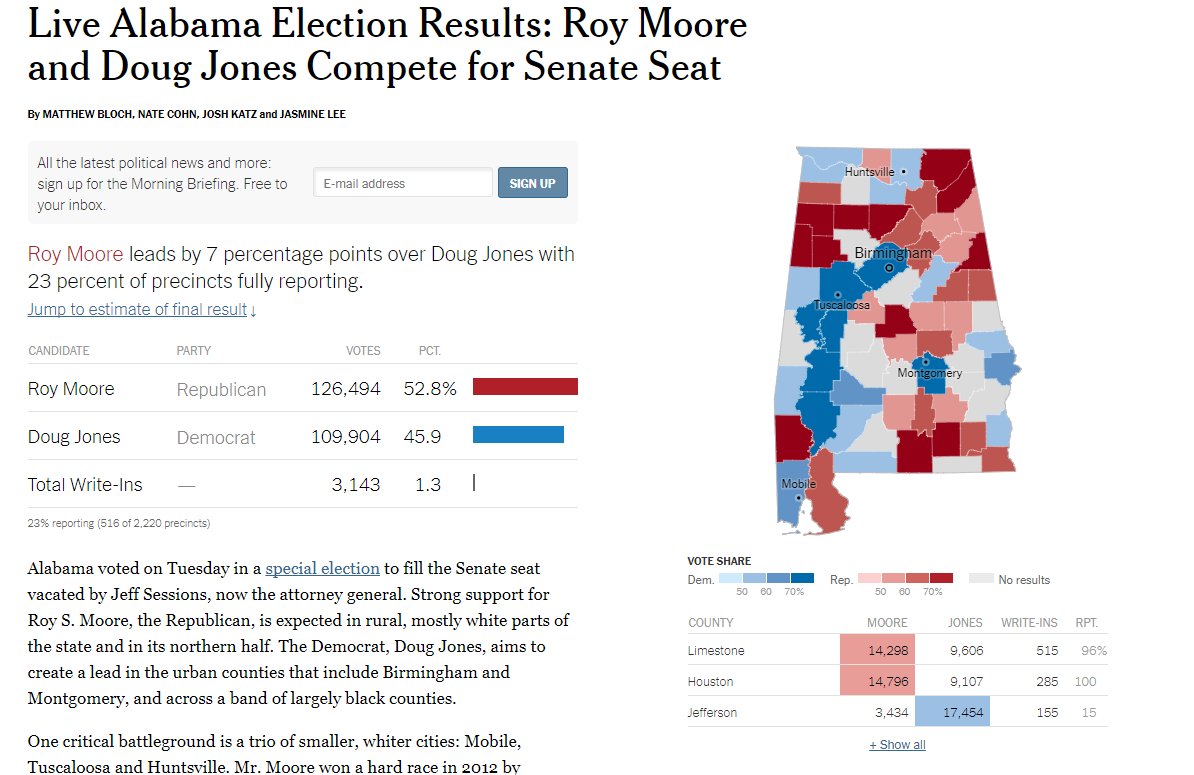Click the Birmingham city marker on map
Image resolution: width=1194 pixels, height=775 pixels.
pos(889,268)
